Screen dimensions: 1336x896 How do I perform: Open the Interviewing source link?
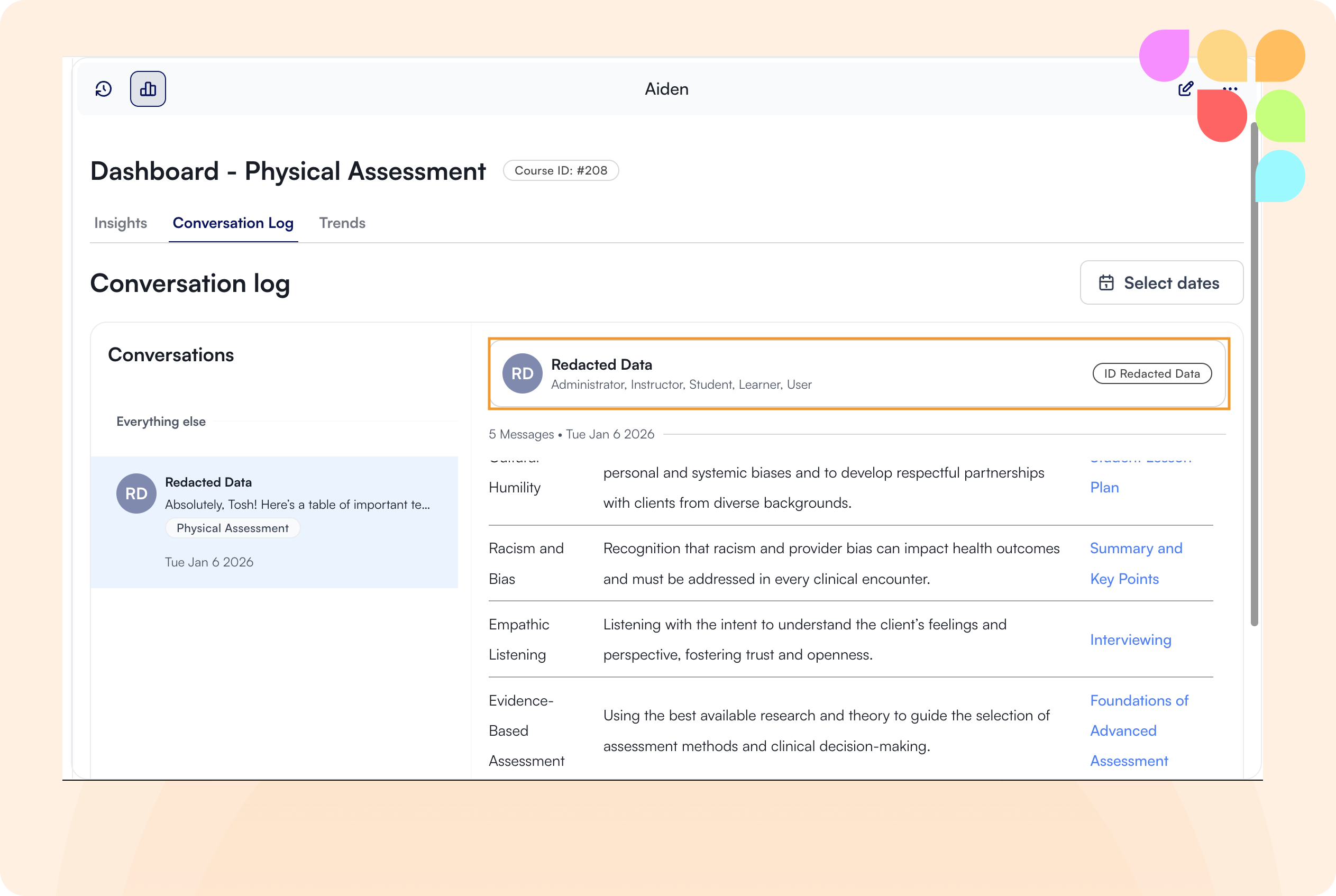pyautogui.click(x=1130, y=640)
